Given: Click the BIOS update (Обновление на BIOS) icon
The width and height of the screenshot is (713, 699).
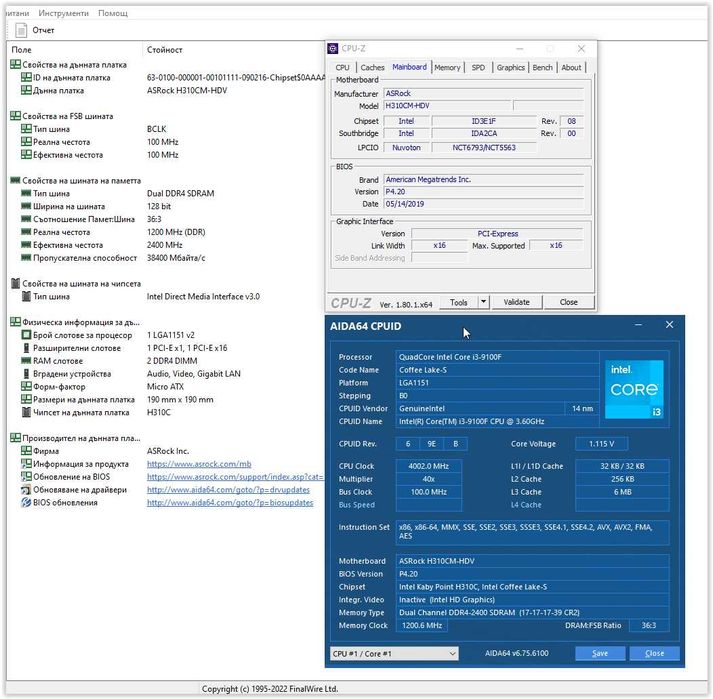Looking at the screenshot, I should pos(26,477).
